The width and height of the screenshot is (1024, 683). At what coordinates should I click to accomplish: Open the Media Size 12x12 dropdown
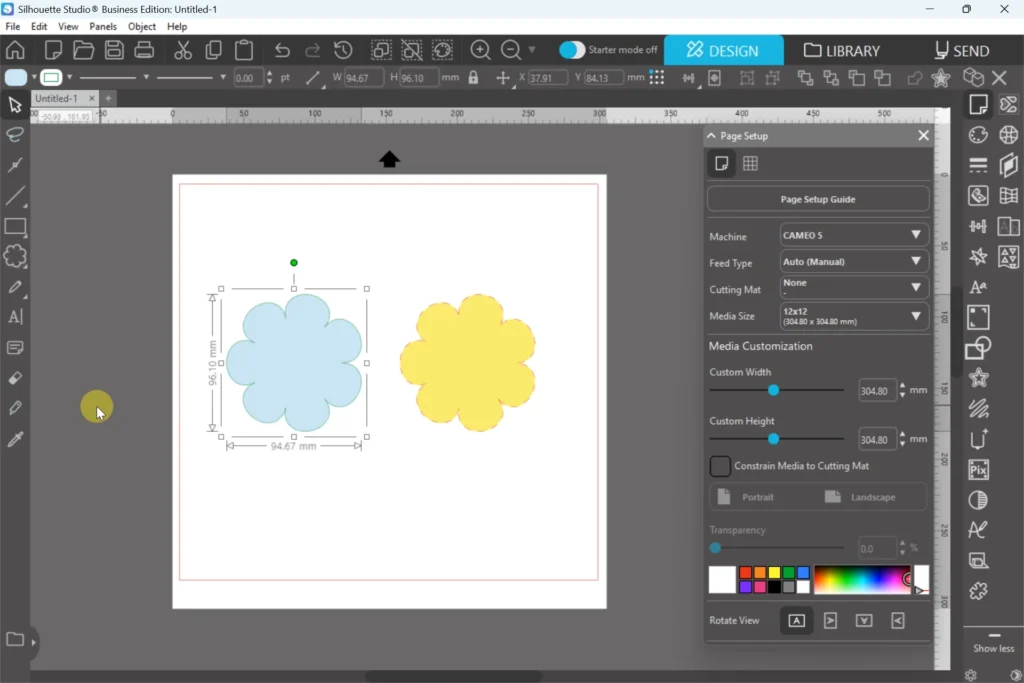click(x=853, y=317)
